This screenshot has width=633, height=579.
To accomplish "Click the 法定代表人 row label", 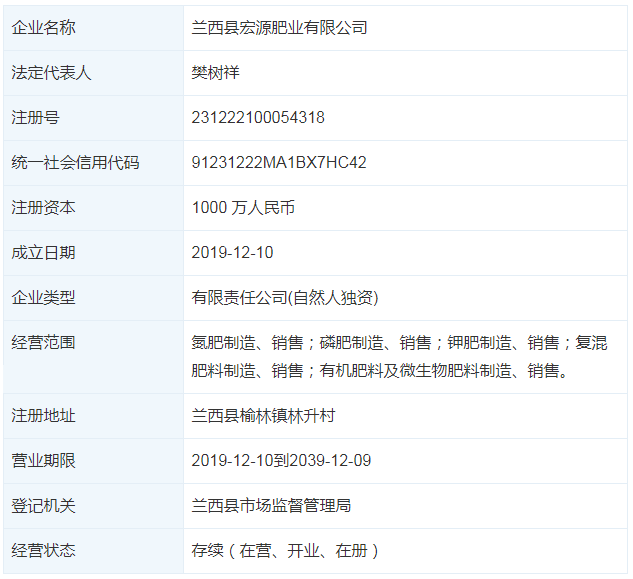I will 51,73.
